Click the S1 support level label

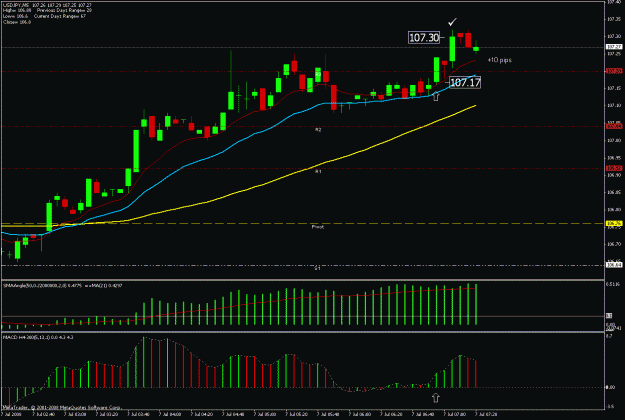click(318, 268)
